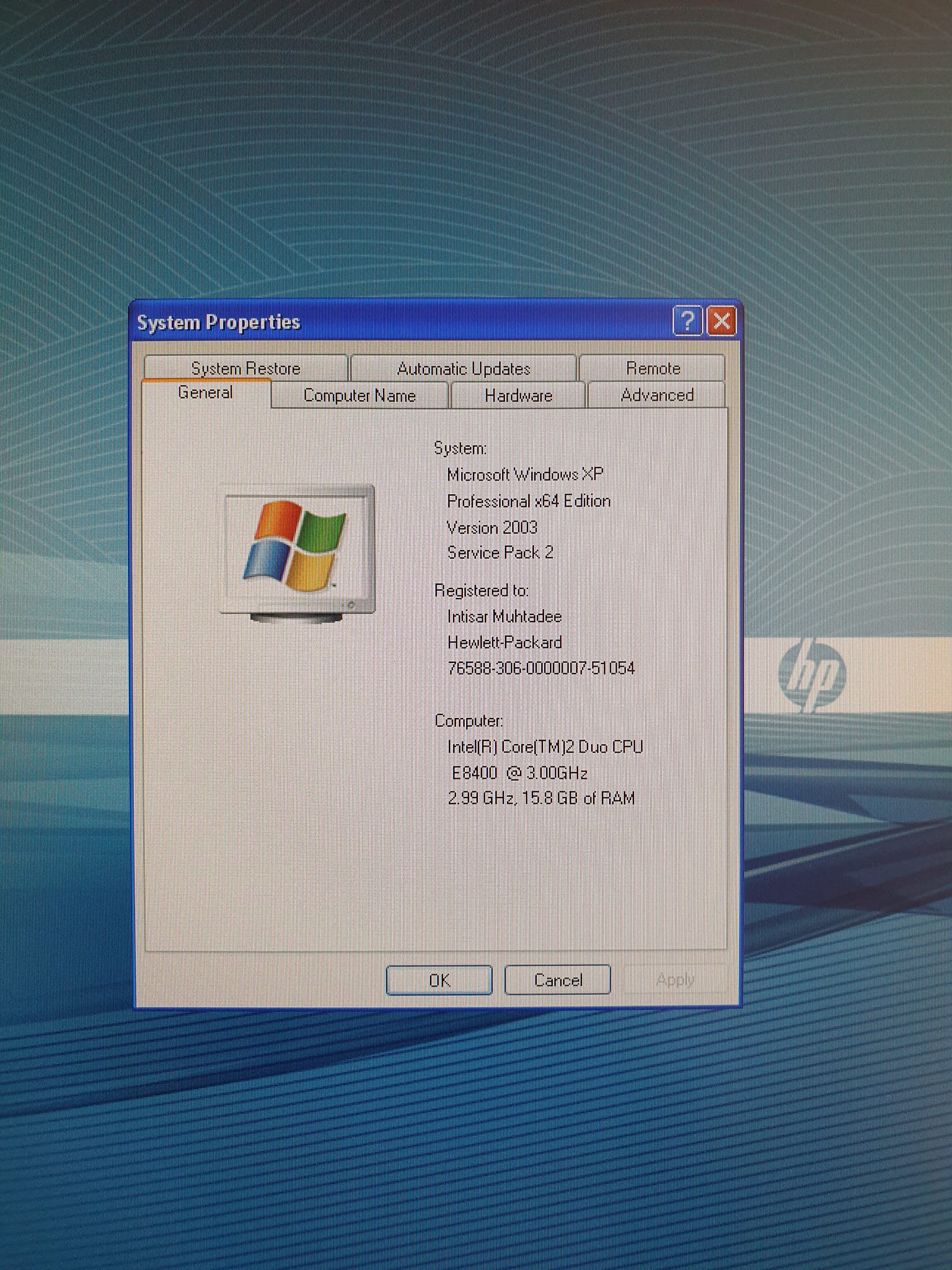The image size is (952, 1270).
Task: Click the 'Hewlett-Packard' organization text
Action: (505, 642)
